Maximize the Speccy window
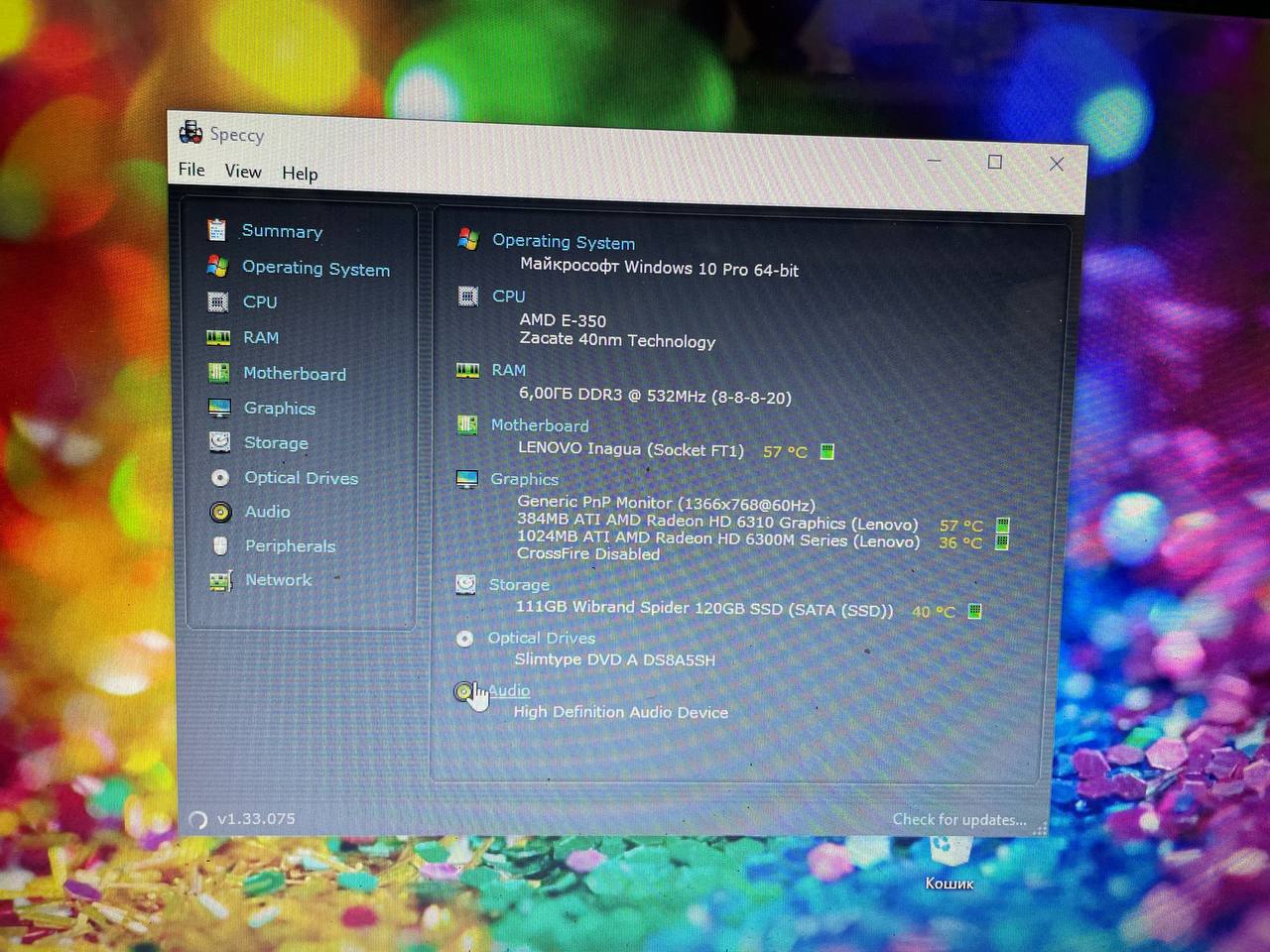 point(995,162)
